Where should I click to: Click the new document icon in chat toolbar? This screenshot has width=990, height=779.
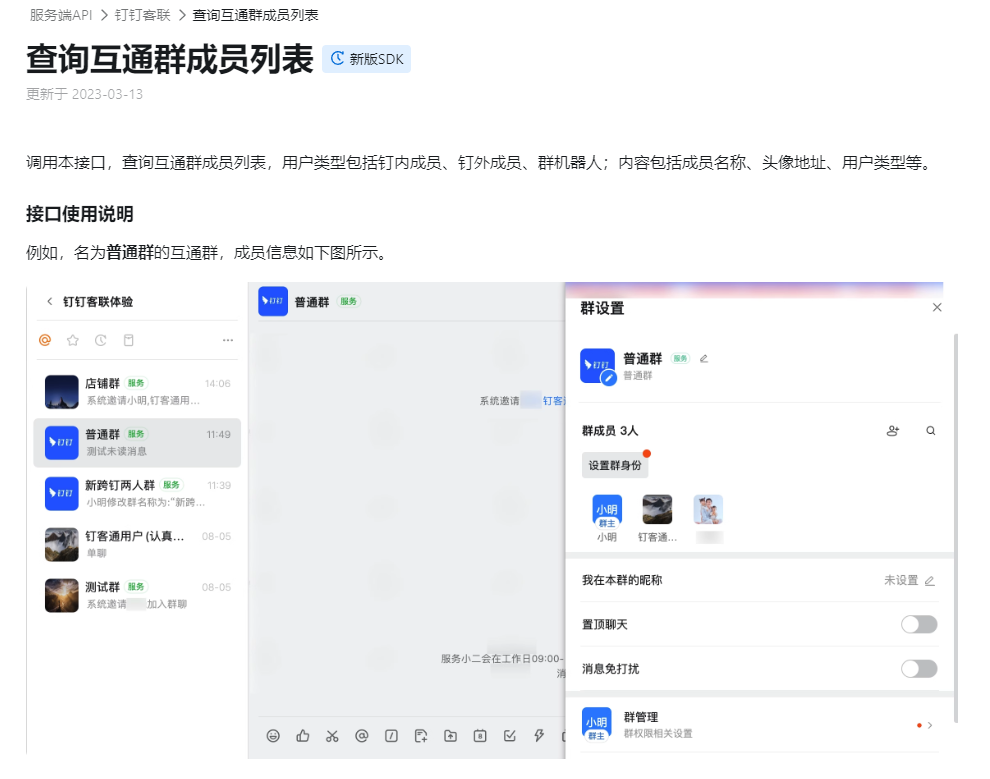(420, 735)
